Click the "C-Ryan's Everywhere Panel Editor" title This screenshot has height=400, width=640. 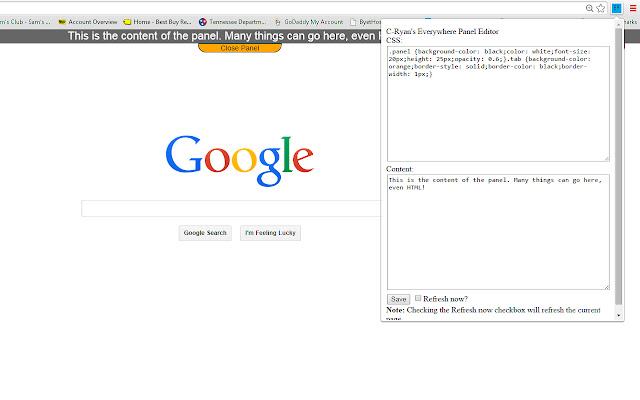442,31
